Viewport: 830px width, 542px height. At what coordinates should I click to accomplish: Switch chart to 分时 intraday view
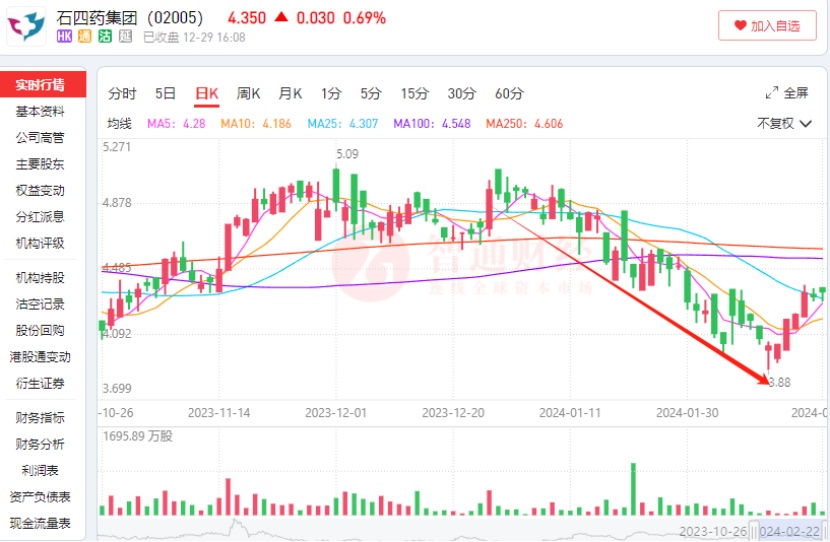(121, 93)
